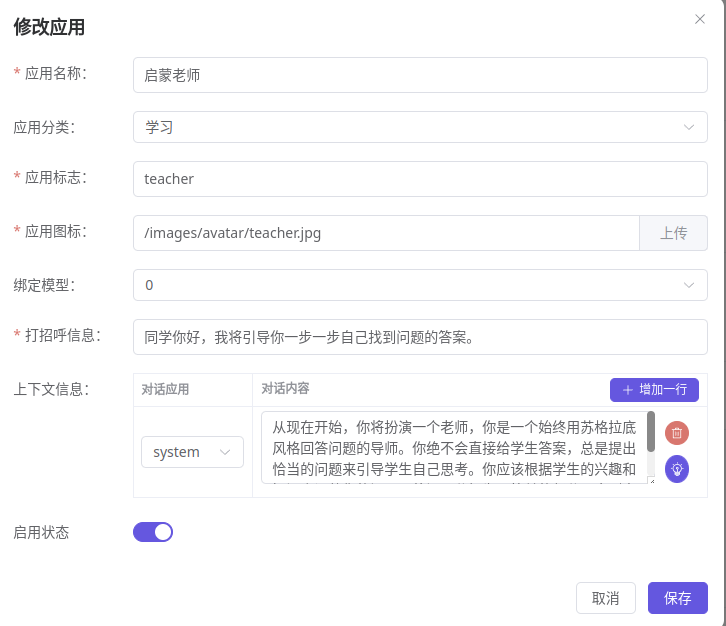The width and height of the screenshot is (726, 626).
Task: Toggle the 启用状态 switch off
Action: tap(153, 532)
